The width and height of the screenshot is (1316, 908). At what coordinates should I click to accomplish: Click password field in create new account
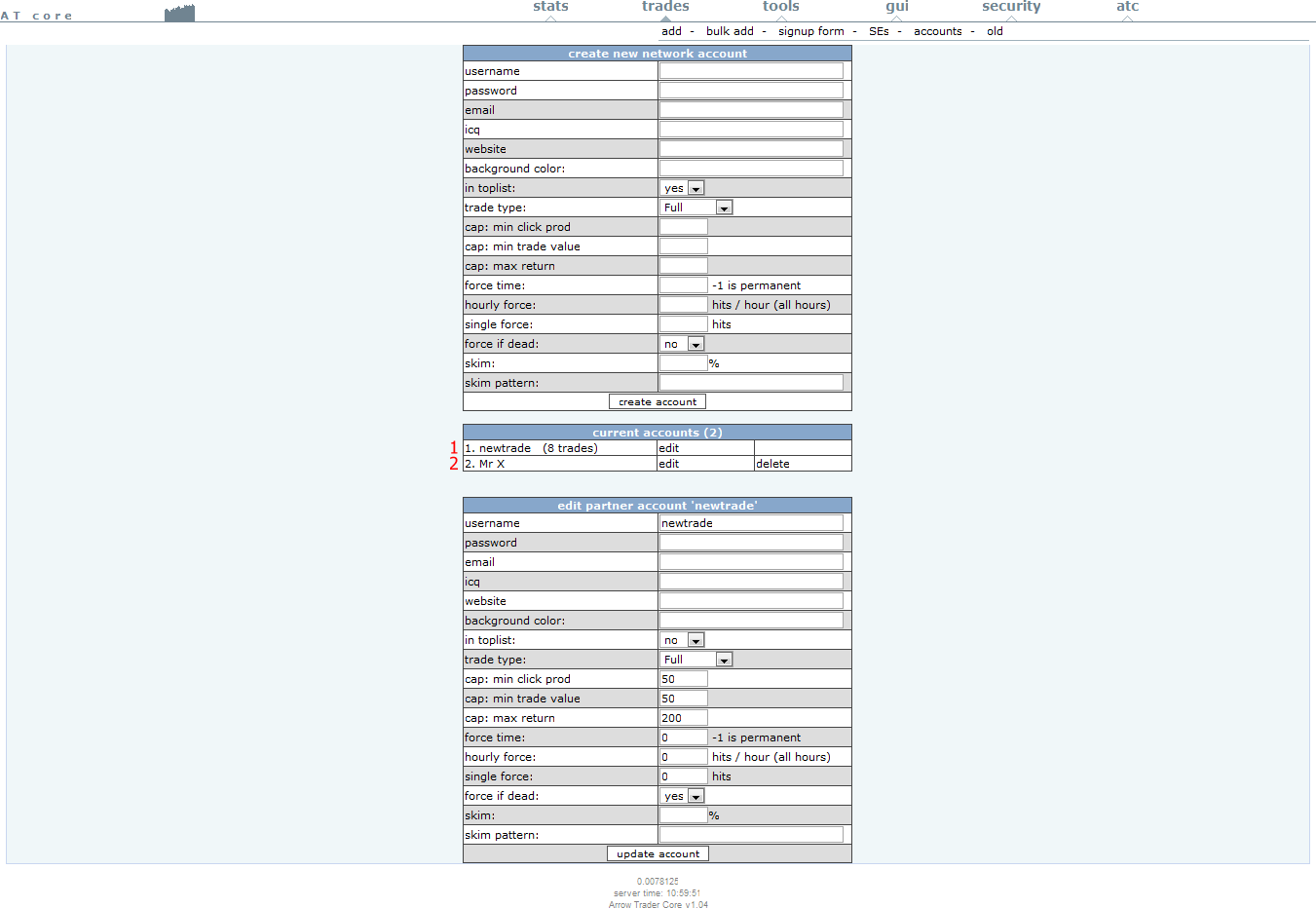click(751, 91)
